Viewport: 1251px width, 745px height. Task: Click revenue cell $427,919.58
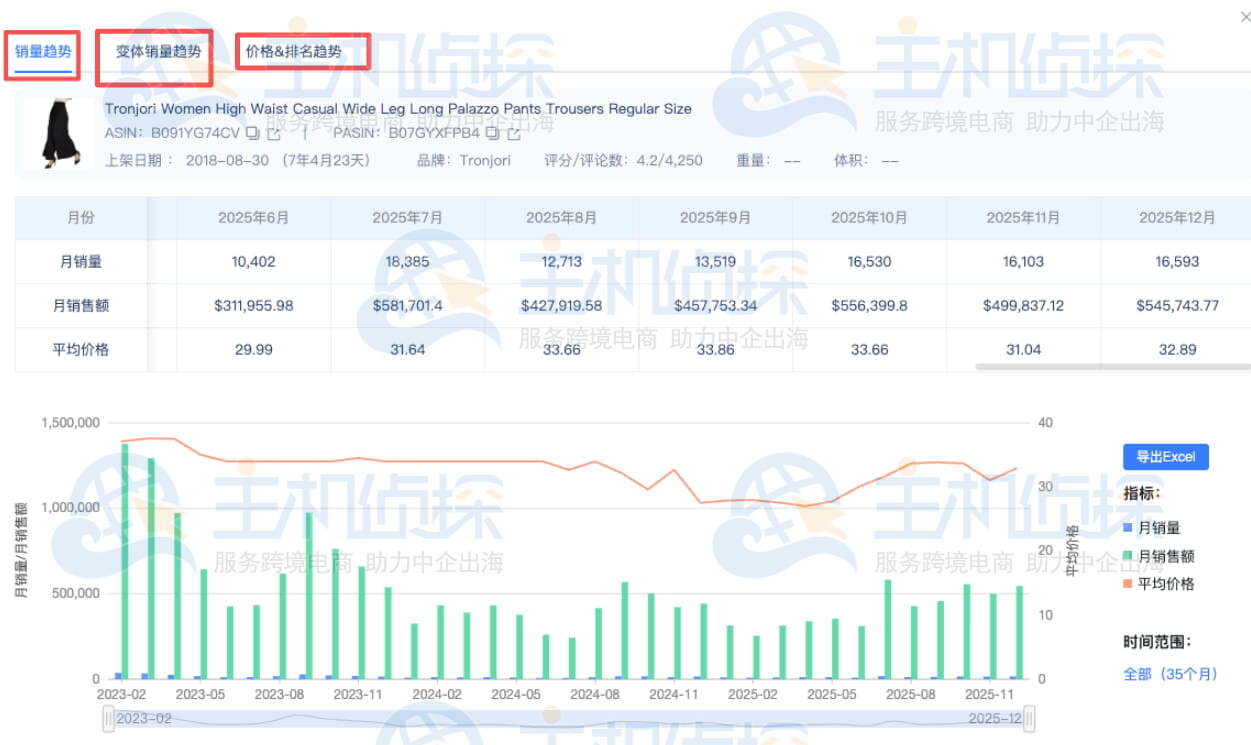click(x=562, y=306)
